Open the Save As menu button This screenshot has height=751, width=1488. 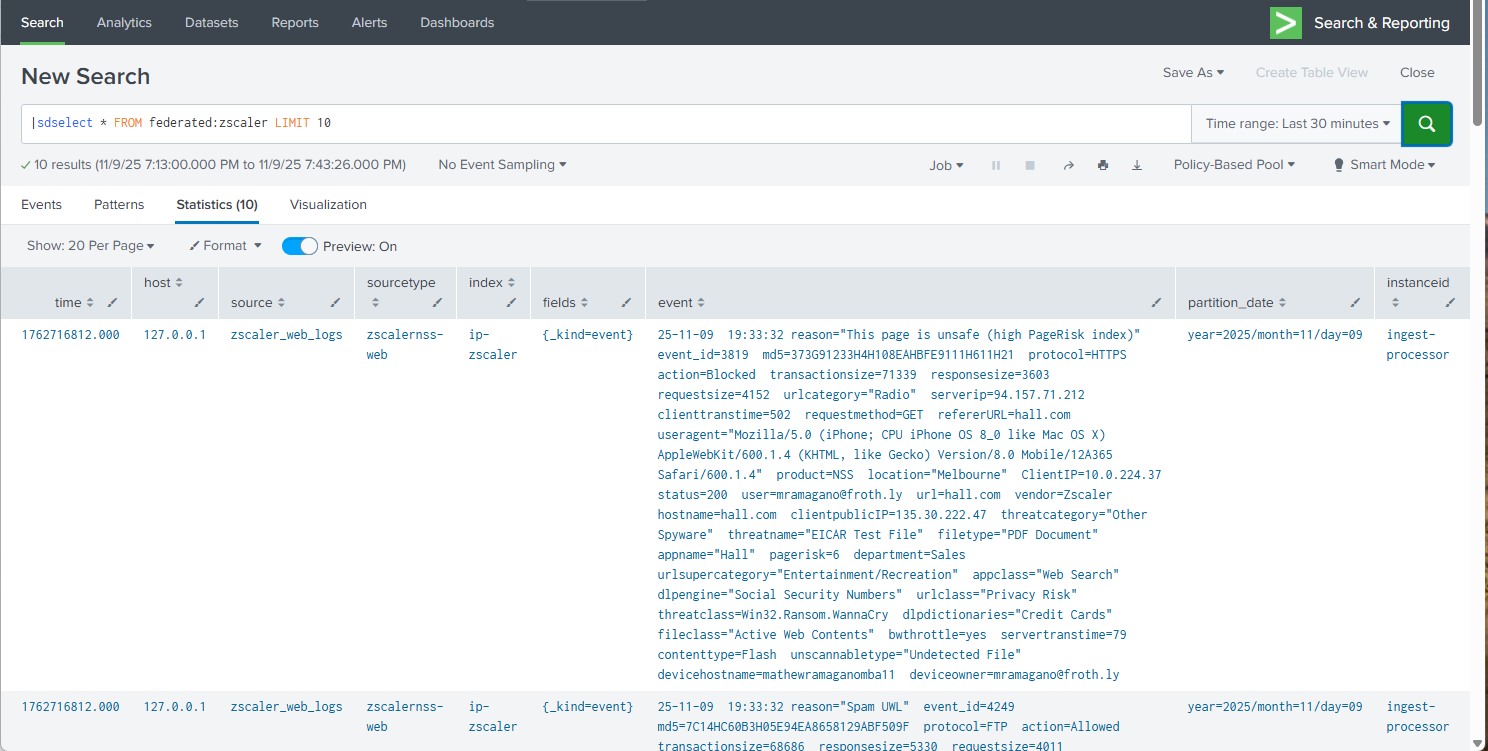click(x=1193, y=73)
